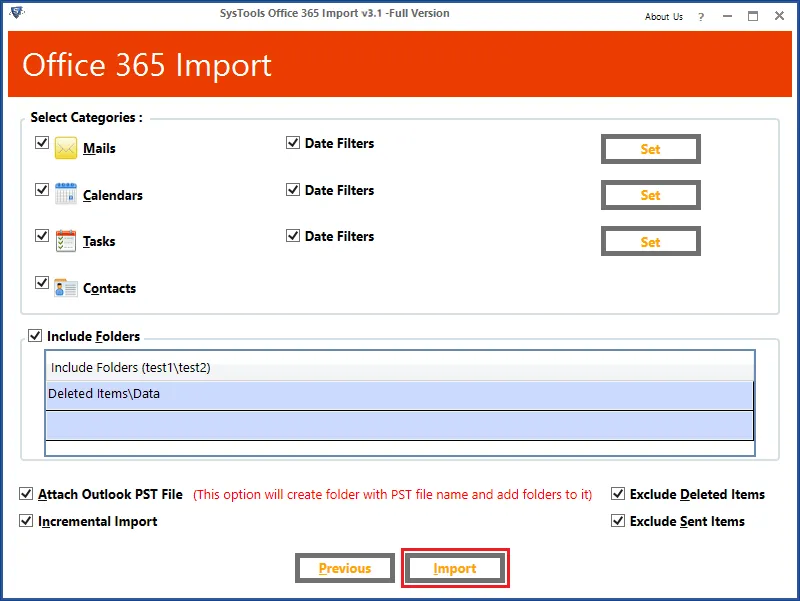Close the Office 365 Import window
Viewport: 800px width, 601px height.
779,16
